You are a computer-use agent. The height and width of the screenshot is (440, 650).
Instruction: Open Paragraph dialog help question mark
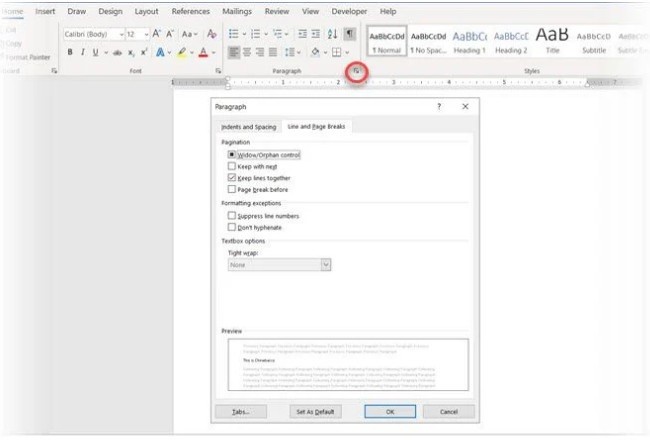[439, 107]
